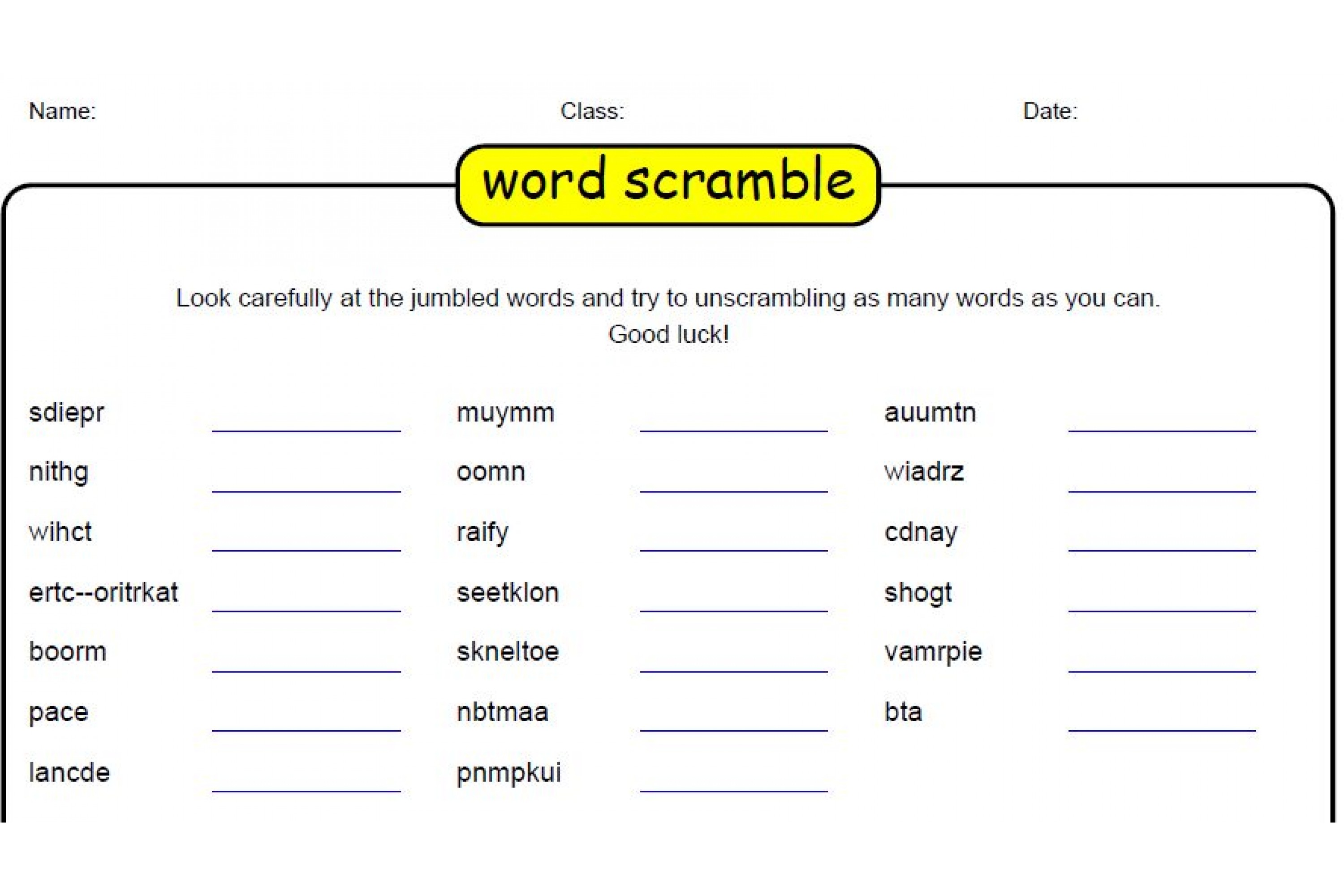
Task: Click the 'Date:' label
Action: point(1050,111)
